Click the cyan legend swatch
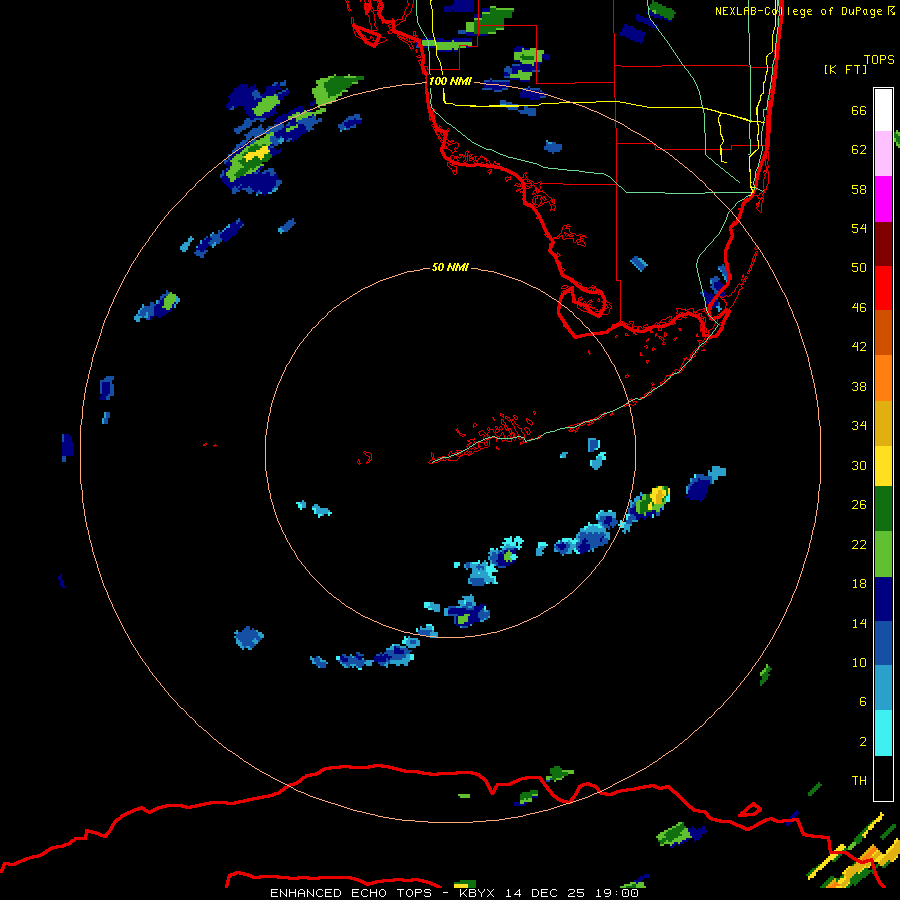 (x=883, y=733)
